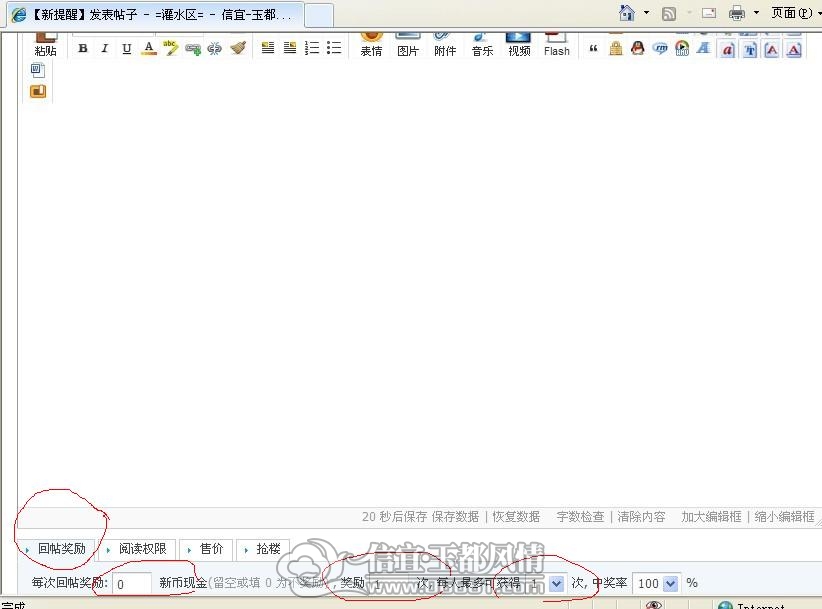Viewport: 822px width, 609px height.
Task: Open the 回帖奖励 tab
Action: tap(57, 549)
